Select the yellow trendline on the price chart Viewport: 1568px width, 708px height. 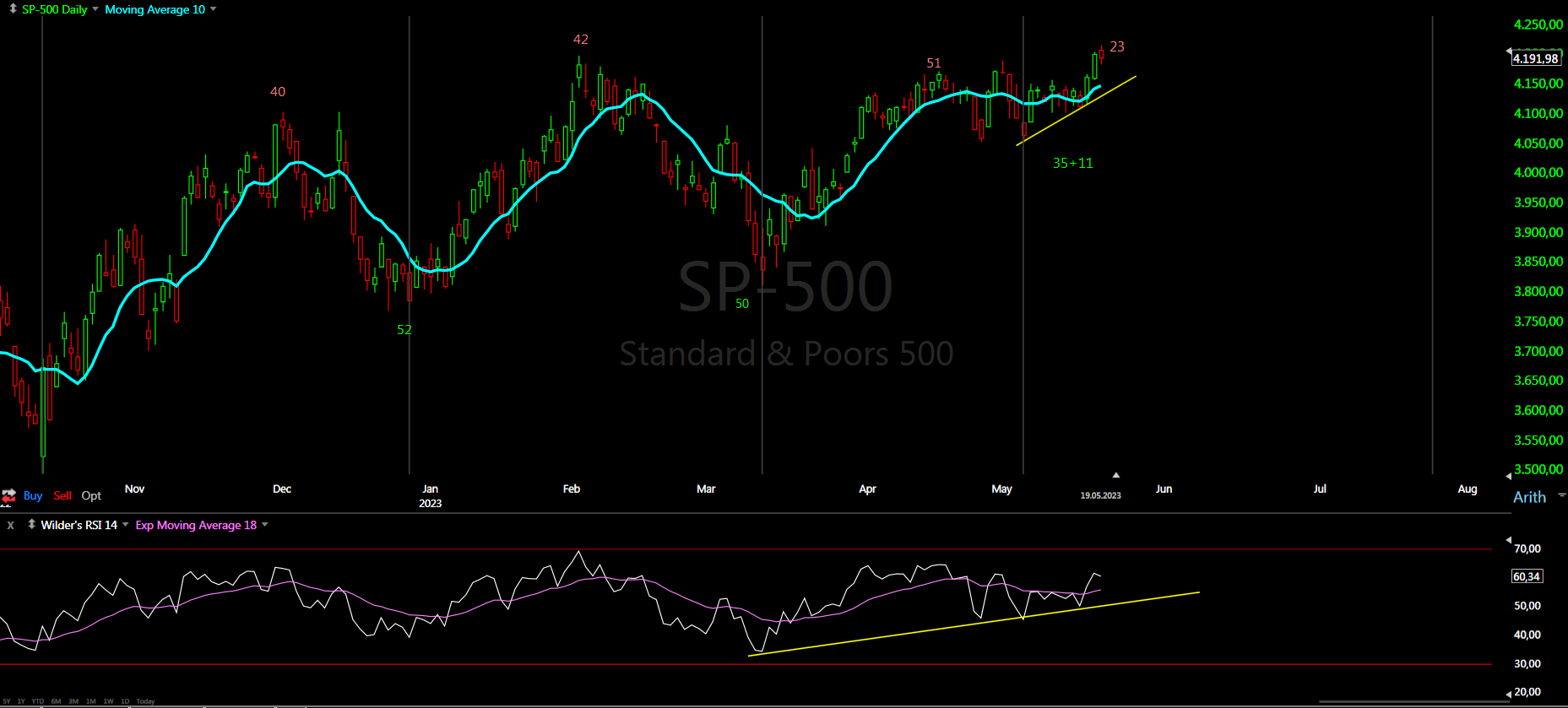click(1076, 111)
